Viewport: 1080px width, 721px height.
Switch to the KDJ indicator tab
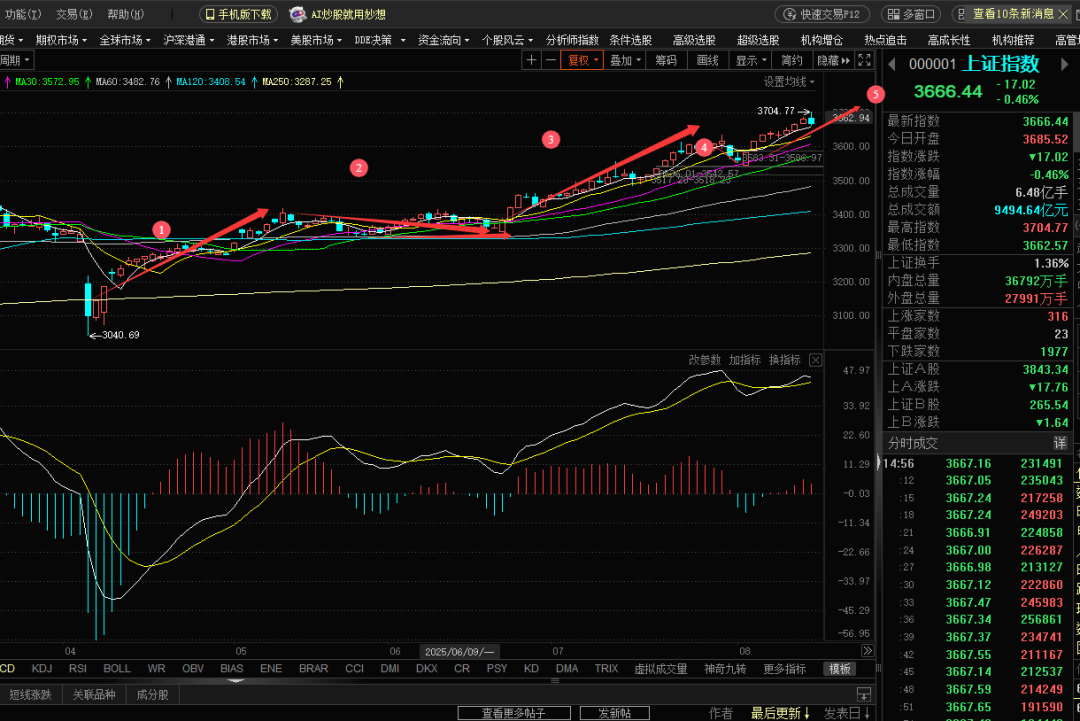42,668
